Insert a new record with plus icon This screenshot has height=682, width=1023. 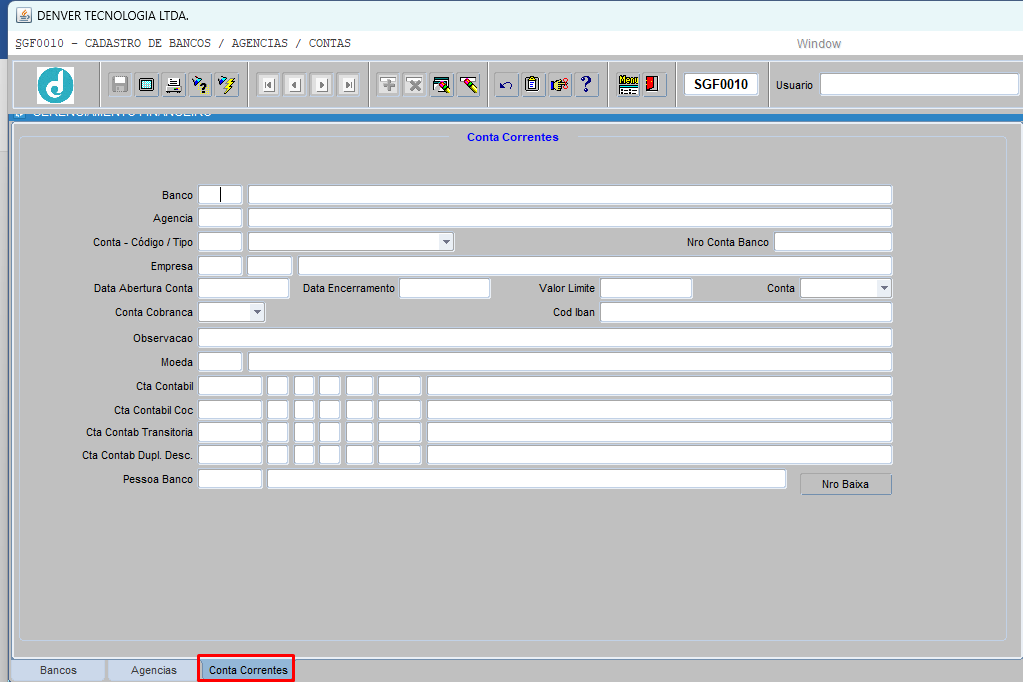coord(388,85)
